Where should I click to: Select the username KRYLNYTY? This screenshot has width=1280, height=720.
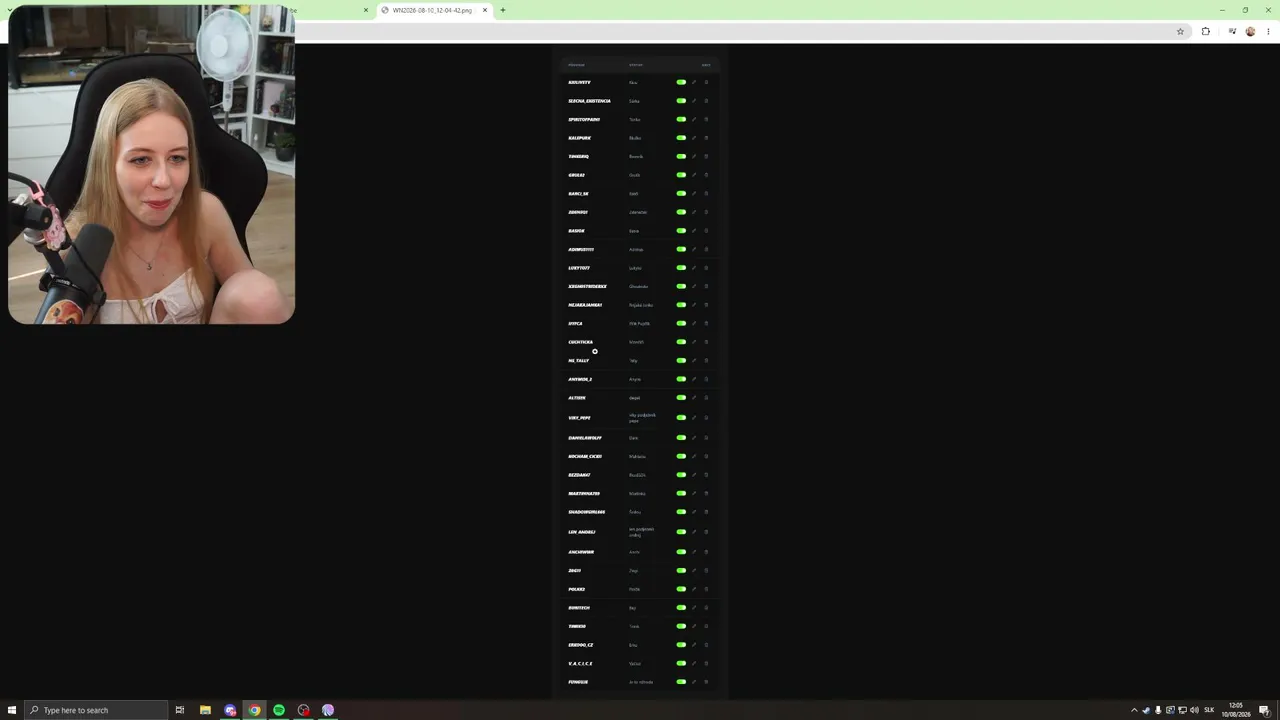coord(579,82)
